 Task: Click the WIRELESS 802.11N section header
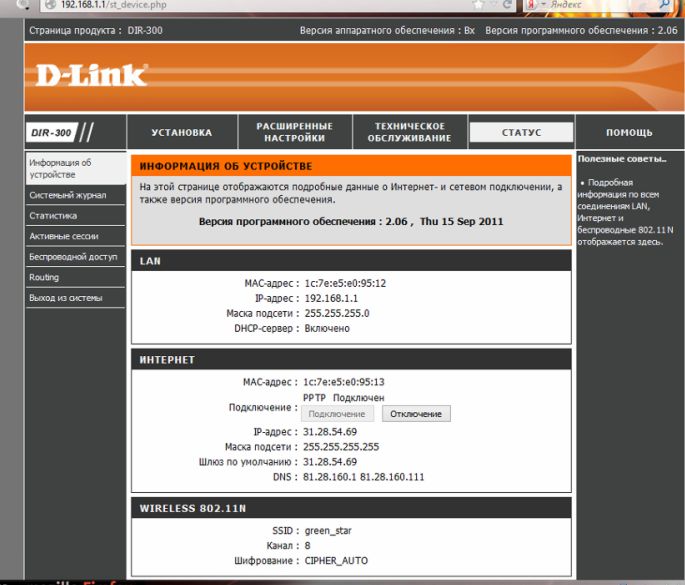pyautogui.click(x=351, y=508)
